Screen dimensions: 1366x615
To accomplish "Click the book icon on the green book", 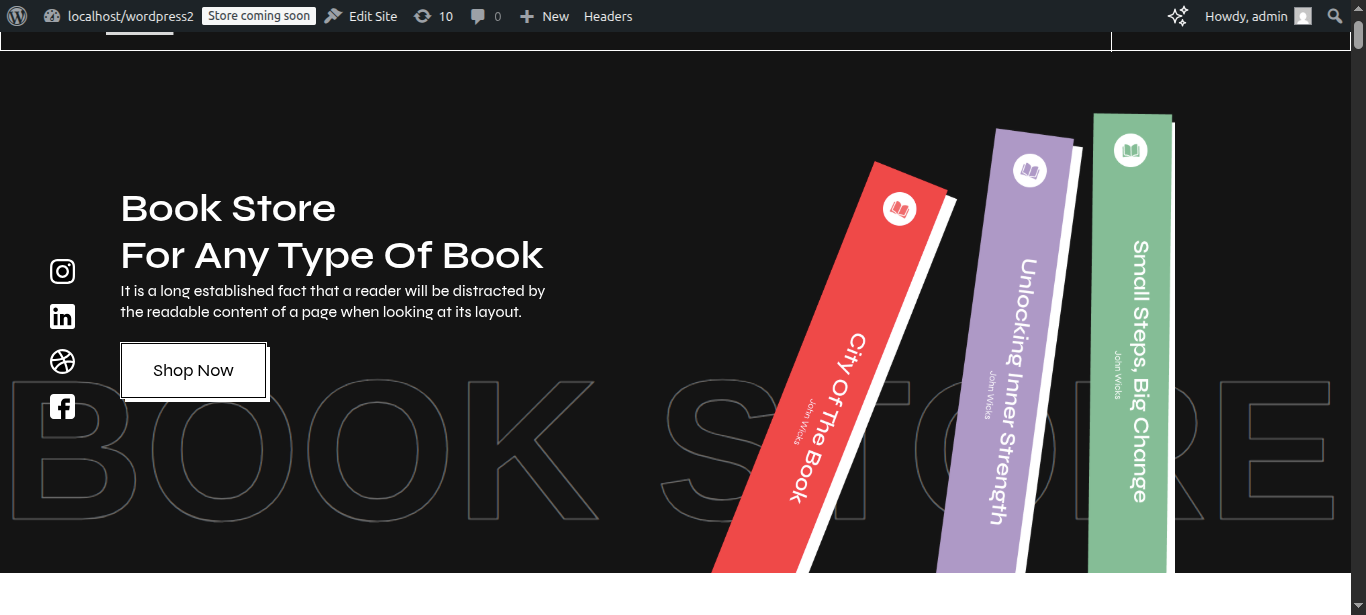I will (1130, 150).
